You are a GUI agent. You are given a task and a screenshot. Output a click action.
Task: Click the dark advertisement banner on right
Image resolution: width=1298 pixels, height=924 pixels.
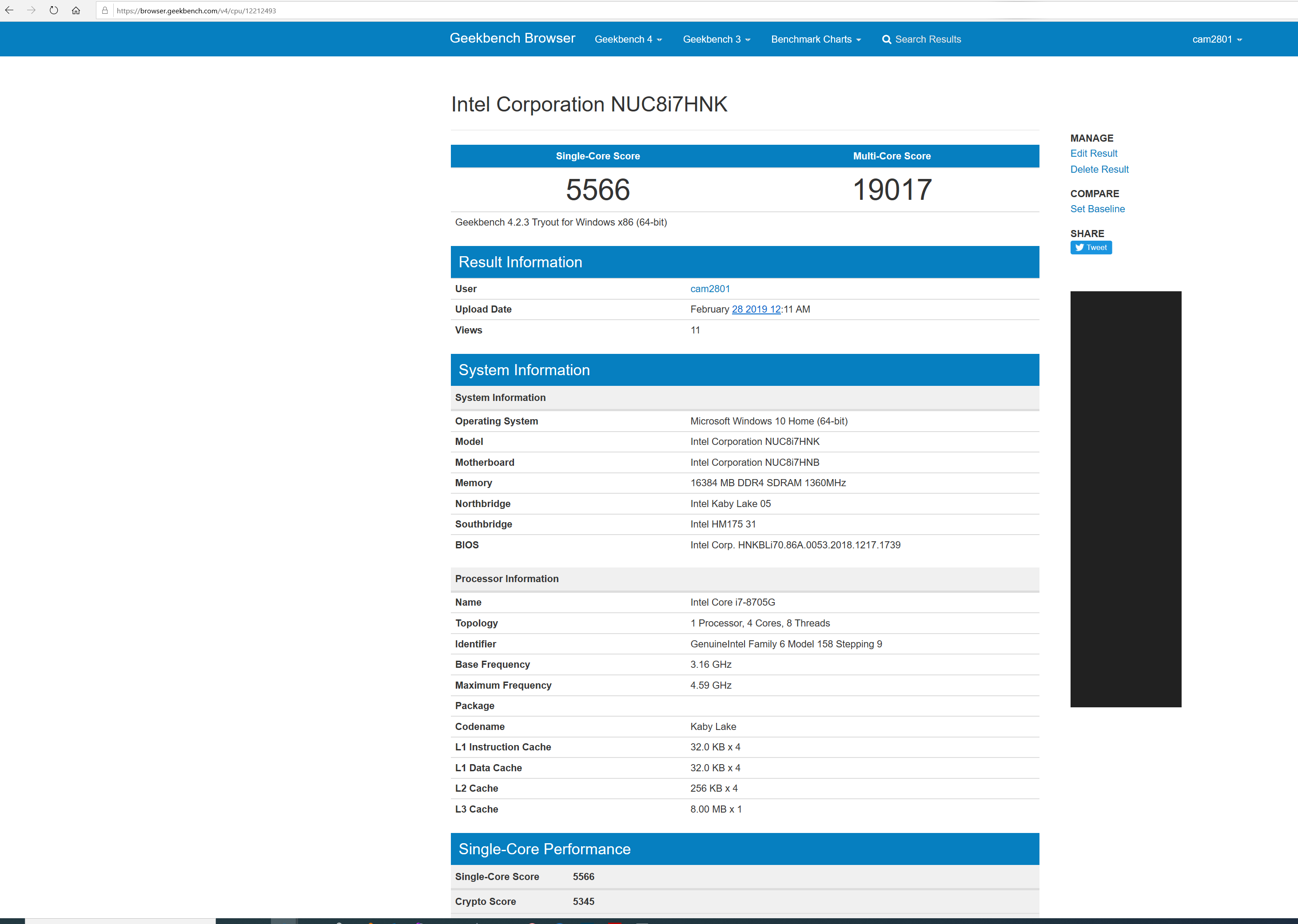click(x=1126, y=499)
